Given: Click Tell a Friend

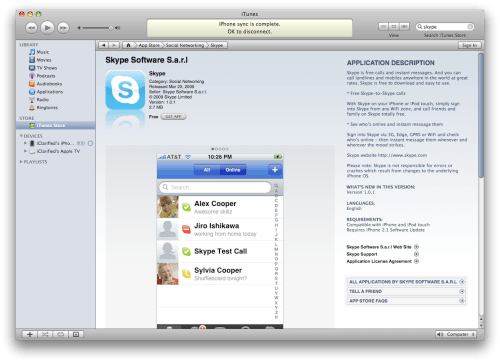Looking at the screenshot, I should tap(406, 291).
